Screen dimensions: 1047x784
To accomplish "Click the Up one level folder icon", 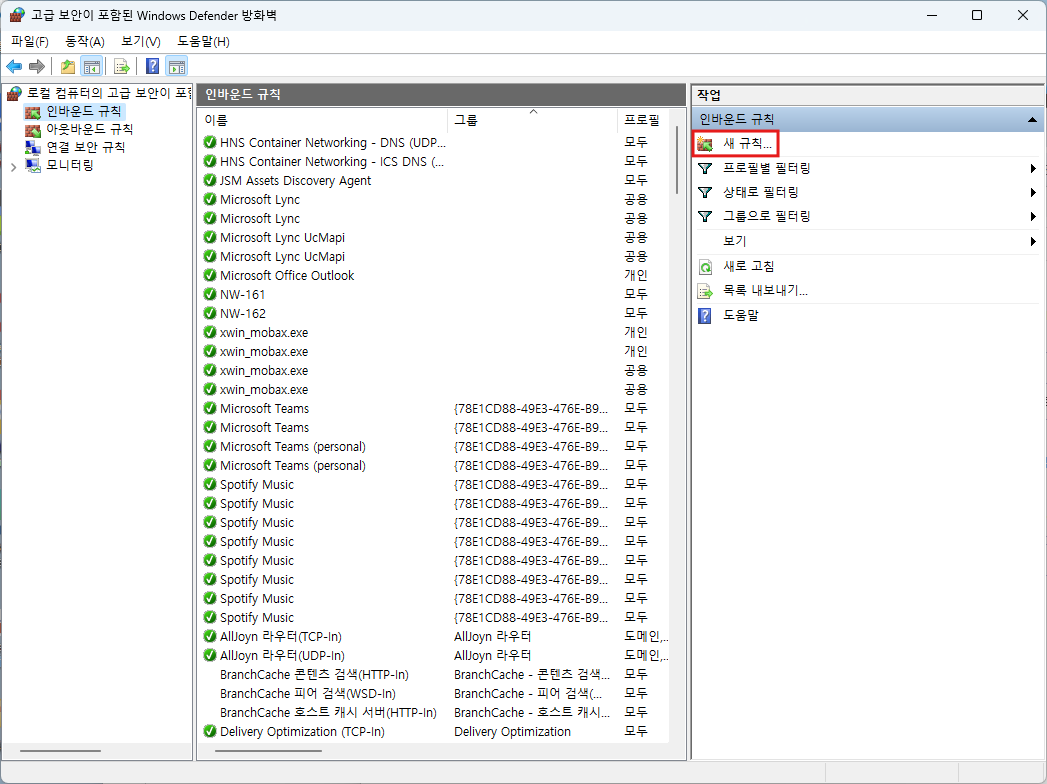I will [67, 66].
